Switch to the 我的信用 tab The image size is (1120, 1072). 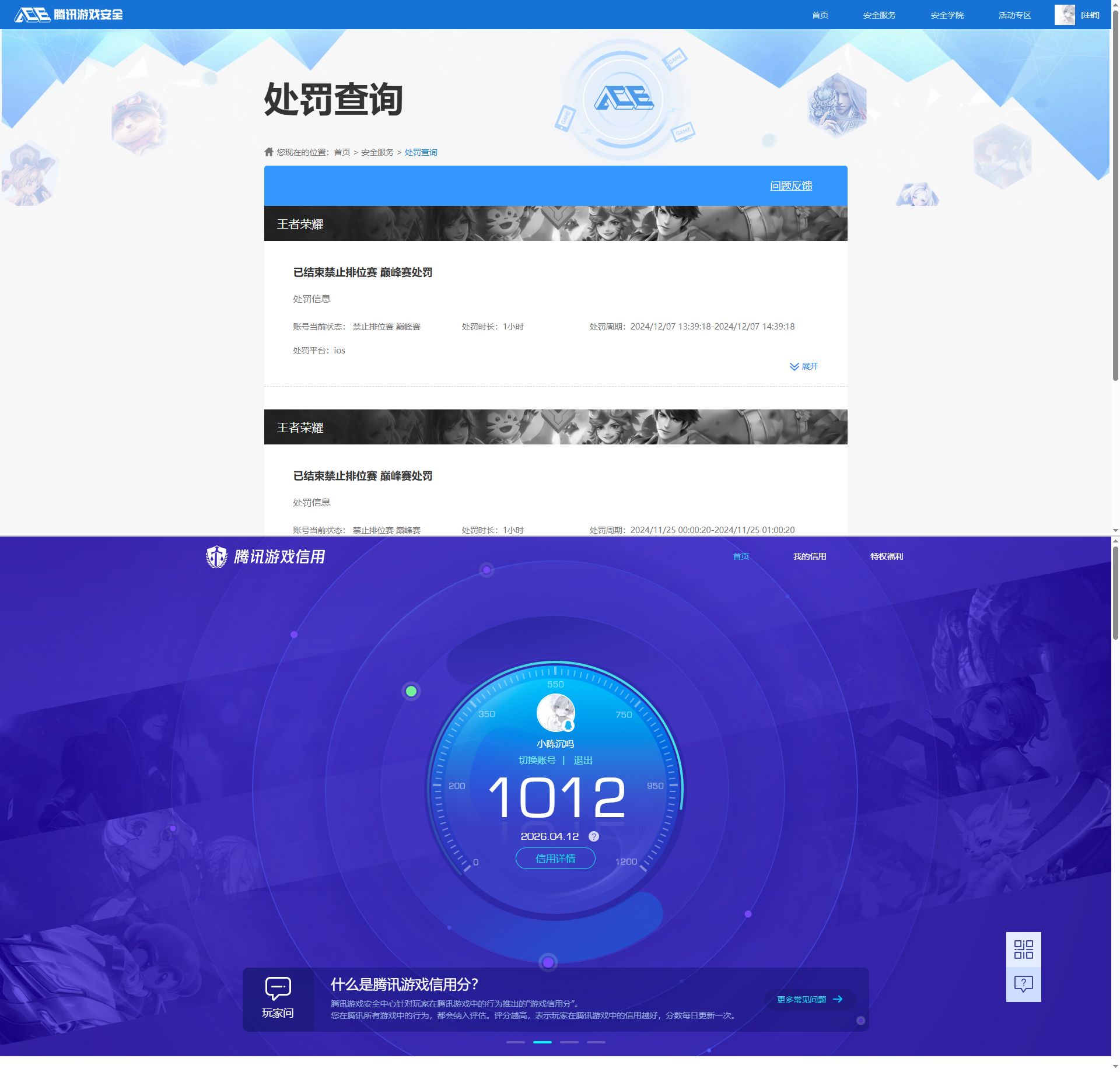click(x=809, y=556)
